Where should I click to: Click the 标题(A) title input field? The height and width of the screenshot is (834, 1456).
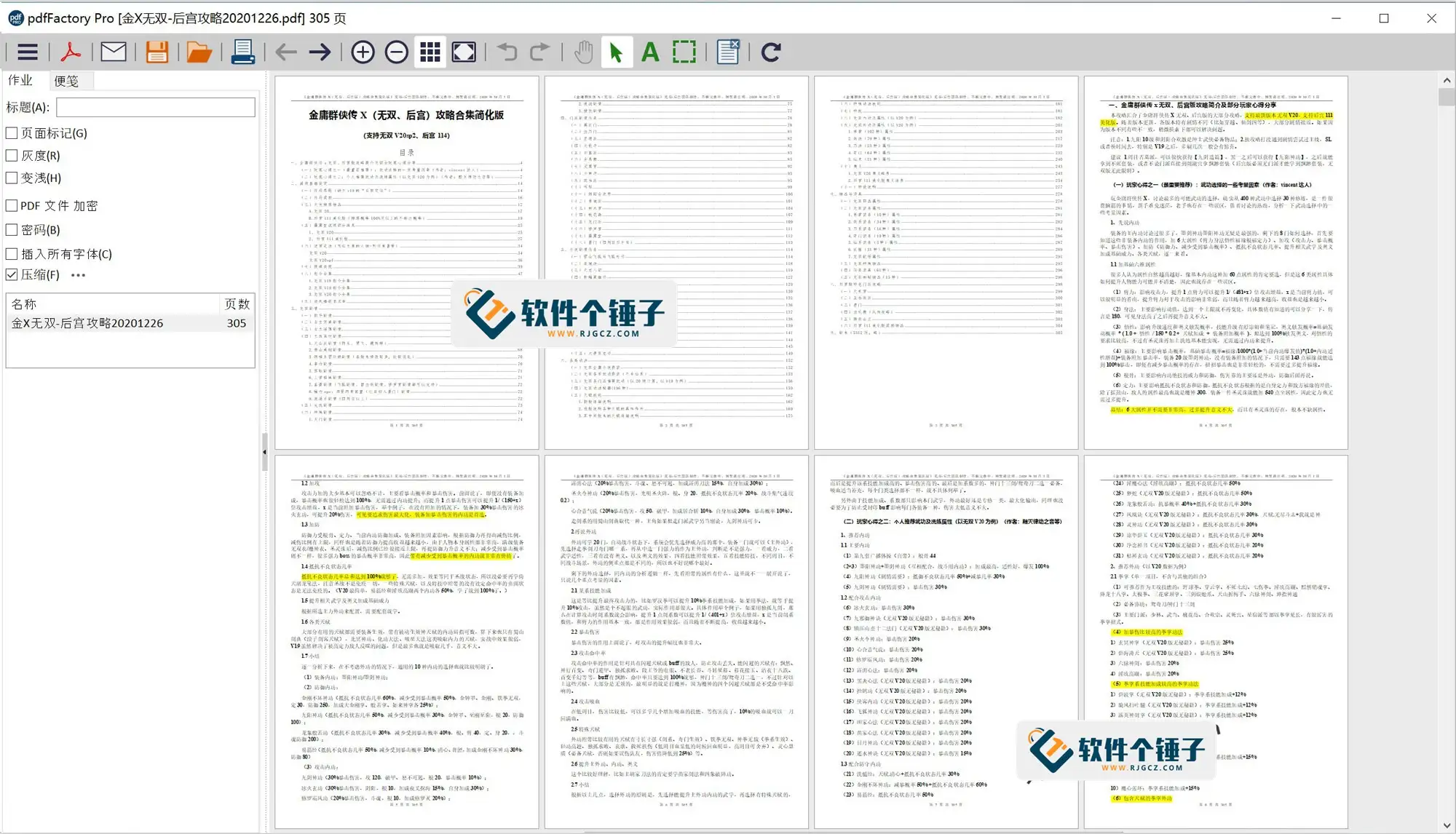tap(156, 108)
